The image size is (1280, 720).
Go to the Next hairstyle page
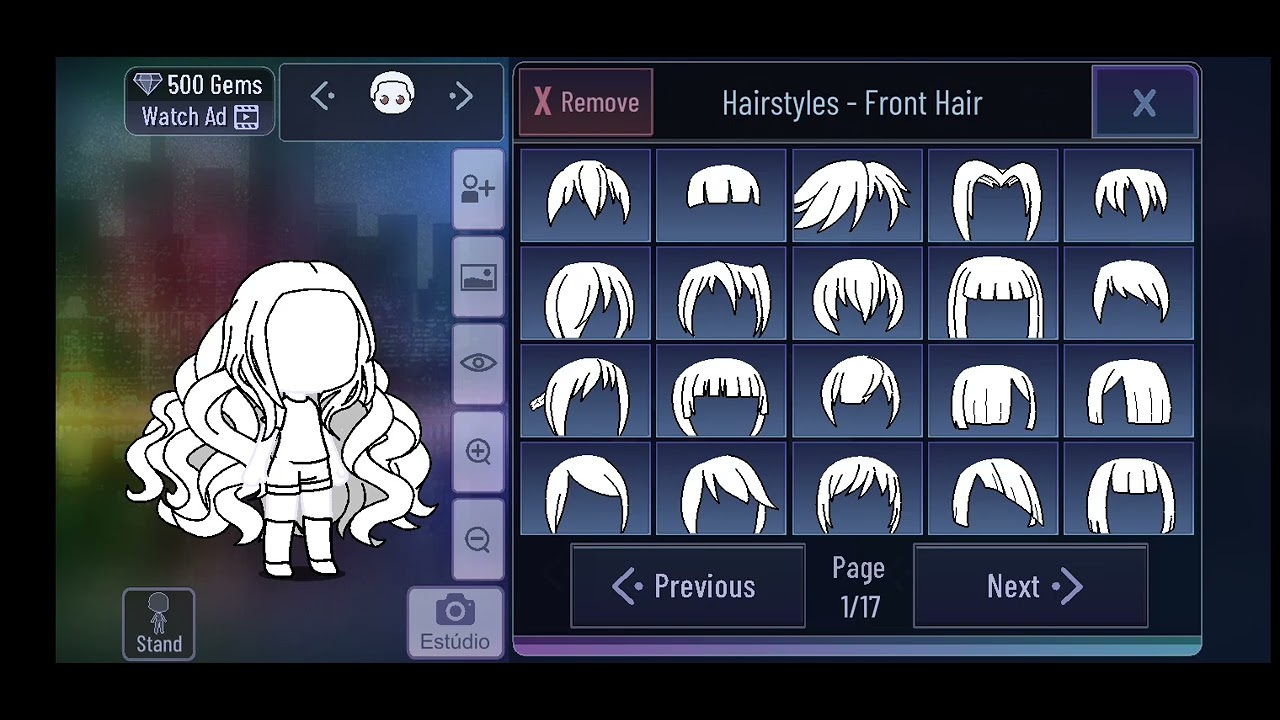pyautogui.click(x=1031, y=586)
